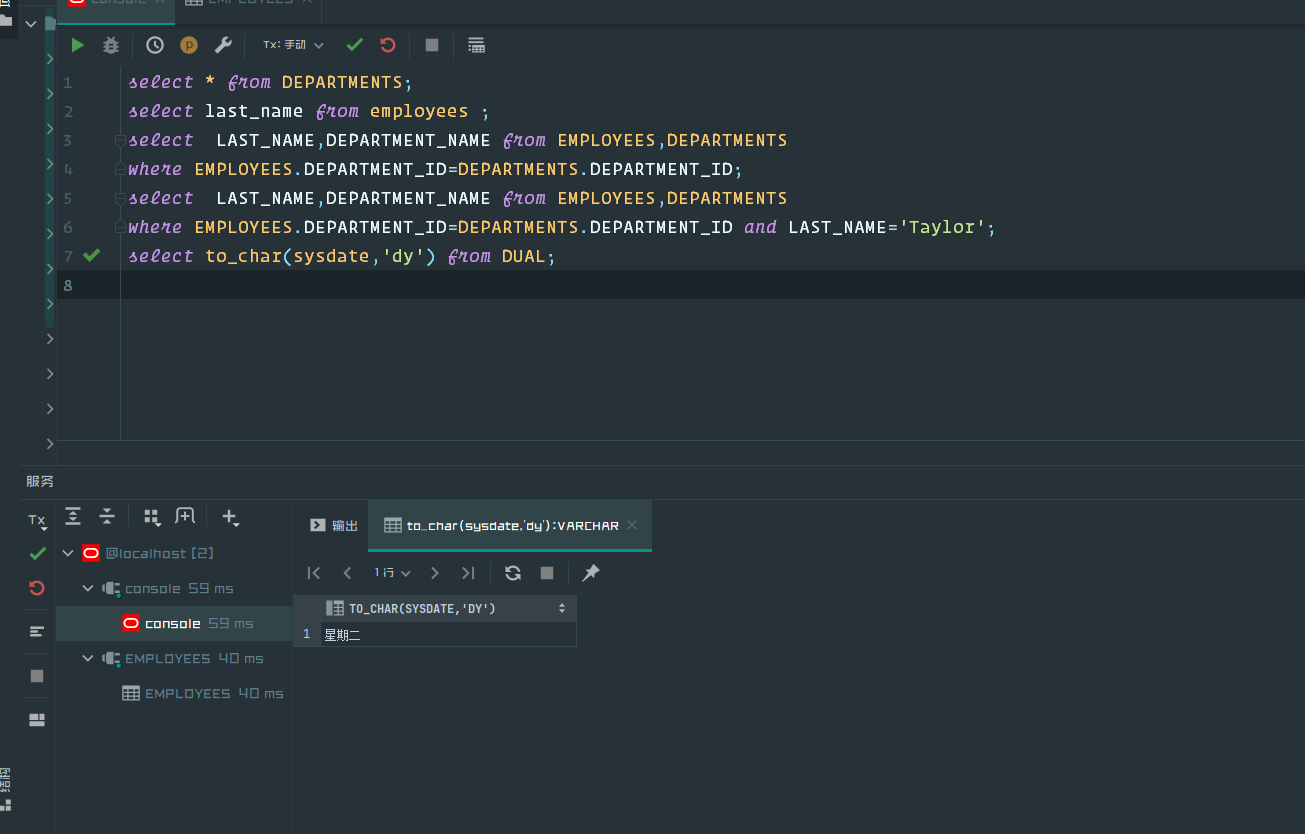Go to the next results page
Viewport: 1305px width, 834px height.
(x=435, y=573)
